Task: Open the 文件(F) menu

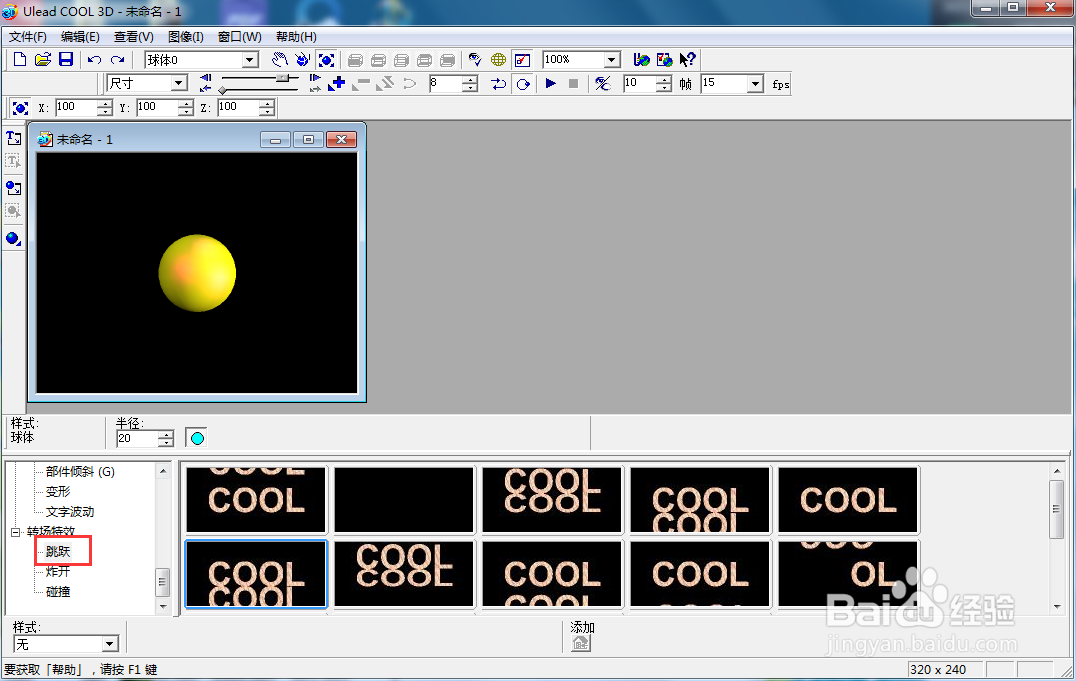Action: pos(27,37)
